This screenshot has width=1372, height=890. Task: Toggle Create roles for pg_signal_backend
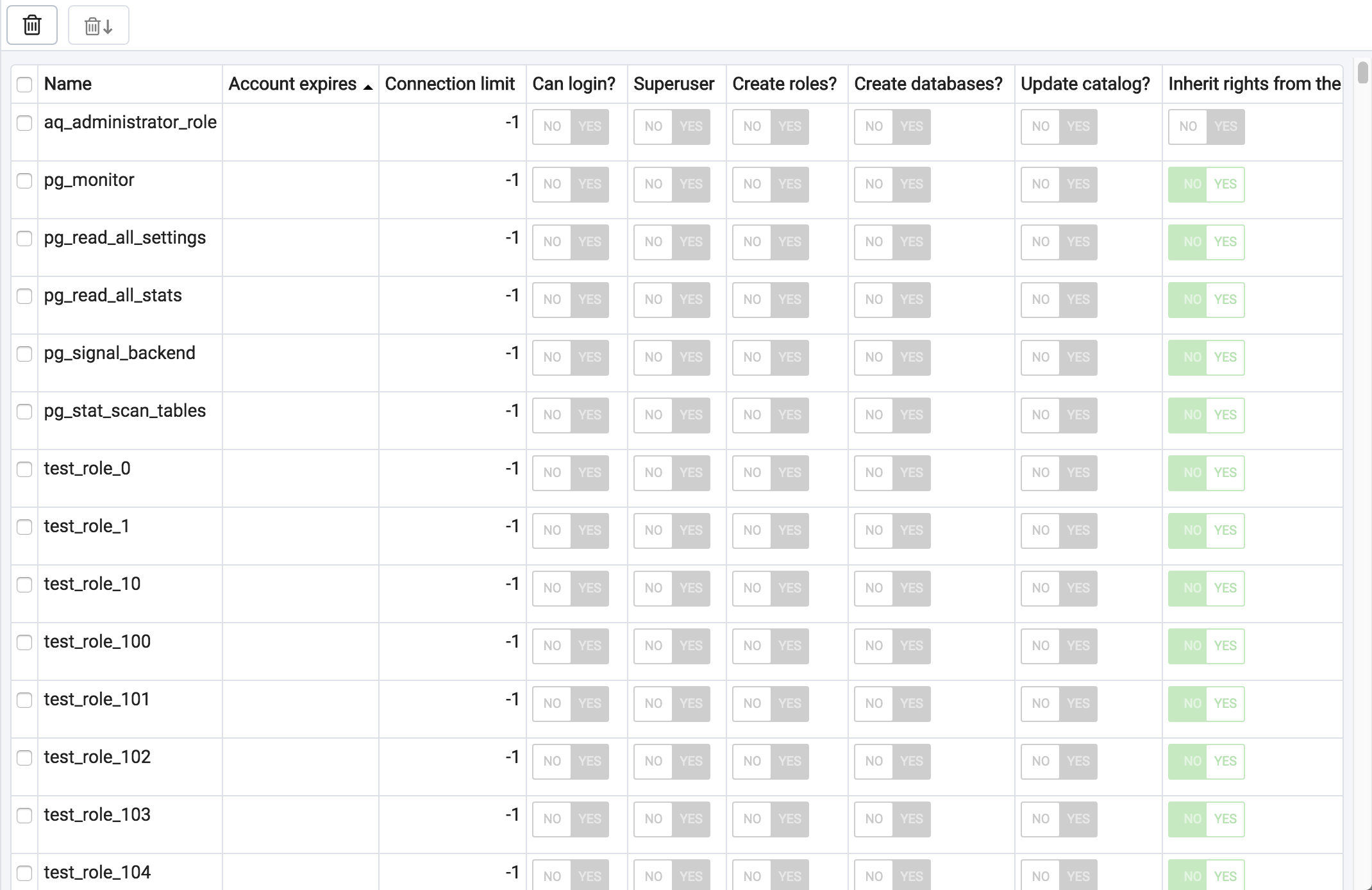(770, 357)
